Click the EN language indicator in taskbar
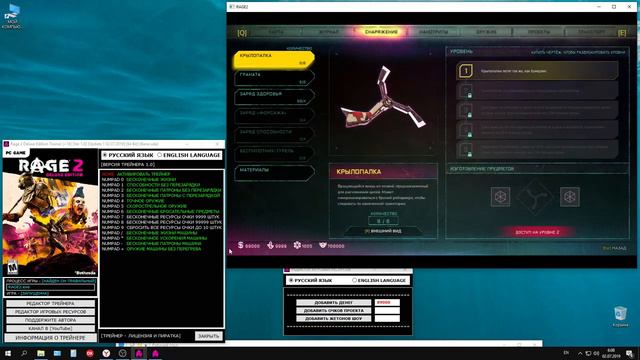The width and height of the screenshot is (640, 360). coord(566,353)
